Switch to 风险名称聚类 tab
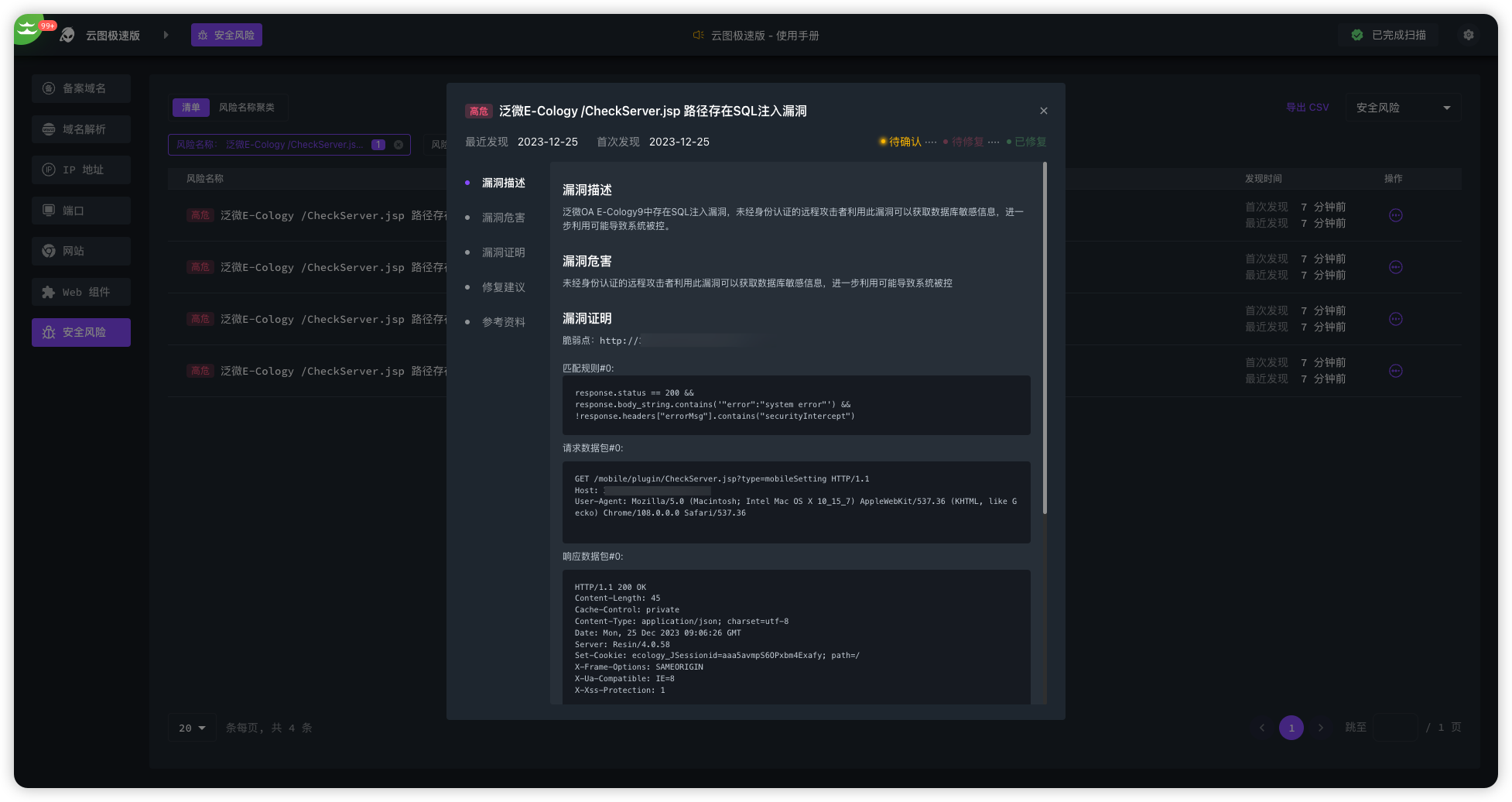This screenshot has width=1512, height=802. (246, 108)
